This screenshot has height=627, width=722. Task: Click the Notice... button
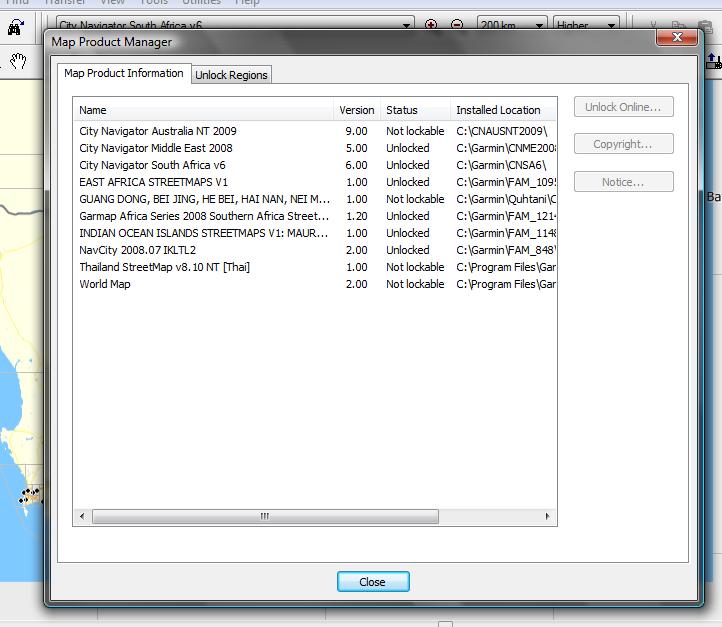623,181
